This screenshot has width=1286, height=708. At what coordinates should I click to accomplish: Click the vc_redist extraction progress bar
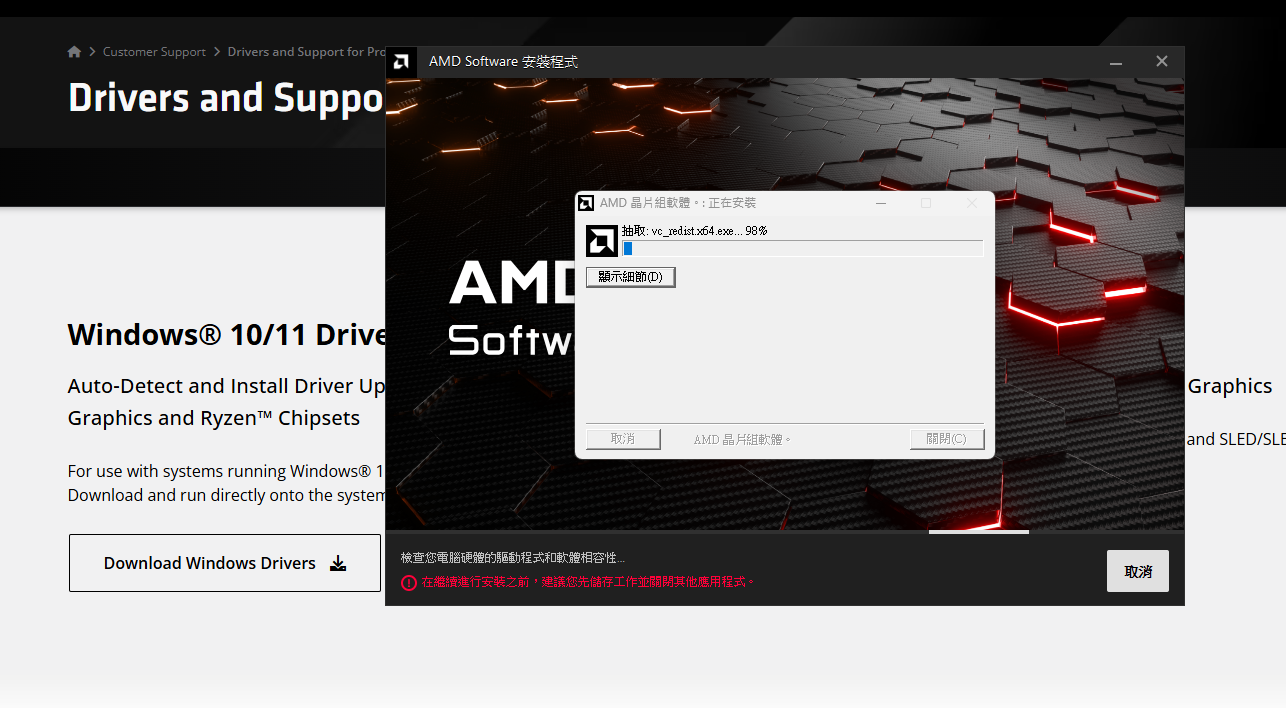click(802, 249)
